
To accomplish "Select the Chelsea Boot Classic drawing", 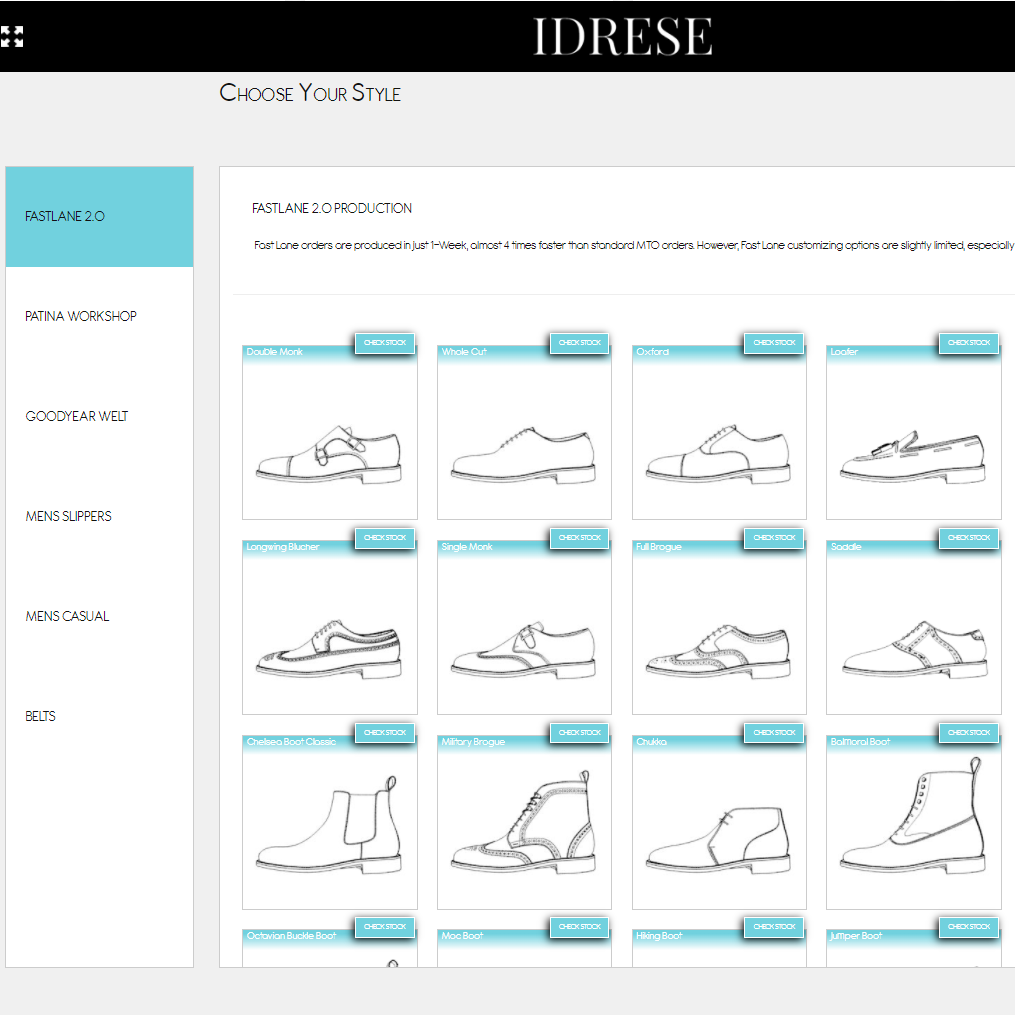I will (x=329, y=825).
